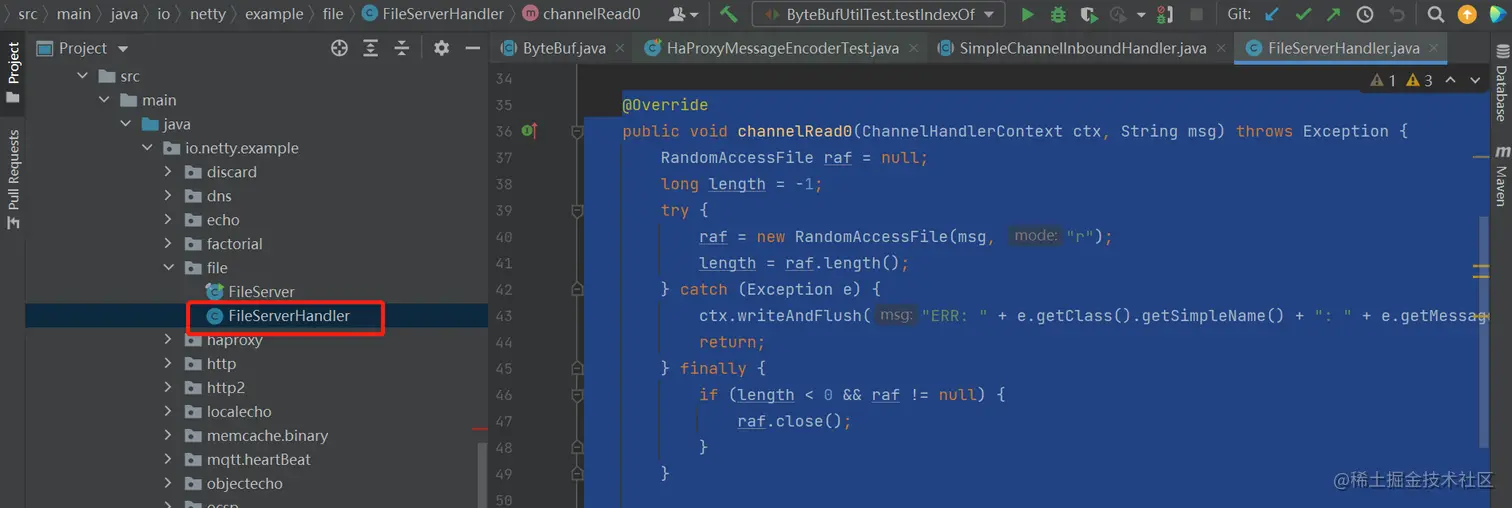1512x508 pixels.
Task: Click Git commit green checkmark
Action: [1303, 14]
